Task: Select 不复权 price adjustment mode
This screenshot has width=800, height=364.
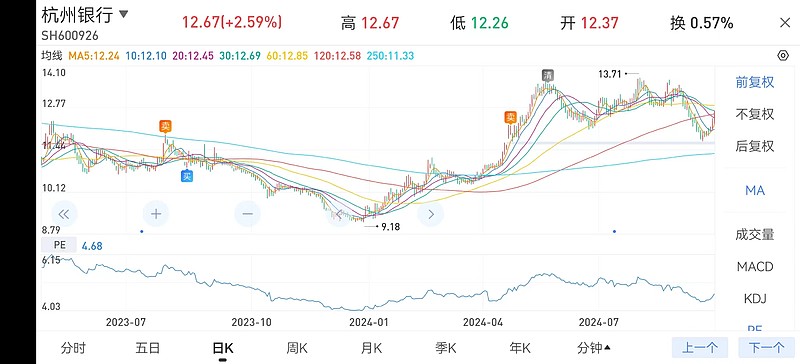Action: click(x=755, y=114)
